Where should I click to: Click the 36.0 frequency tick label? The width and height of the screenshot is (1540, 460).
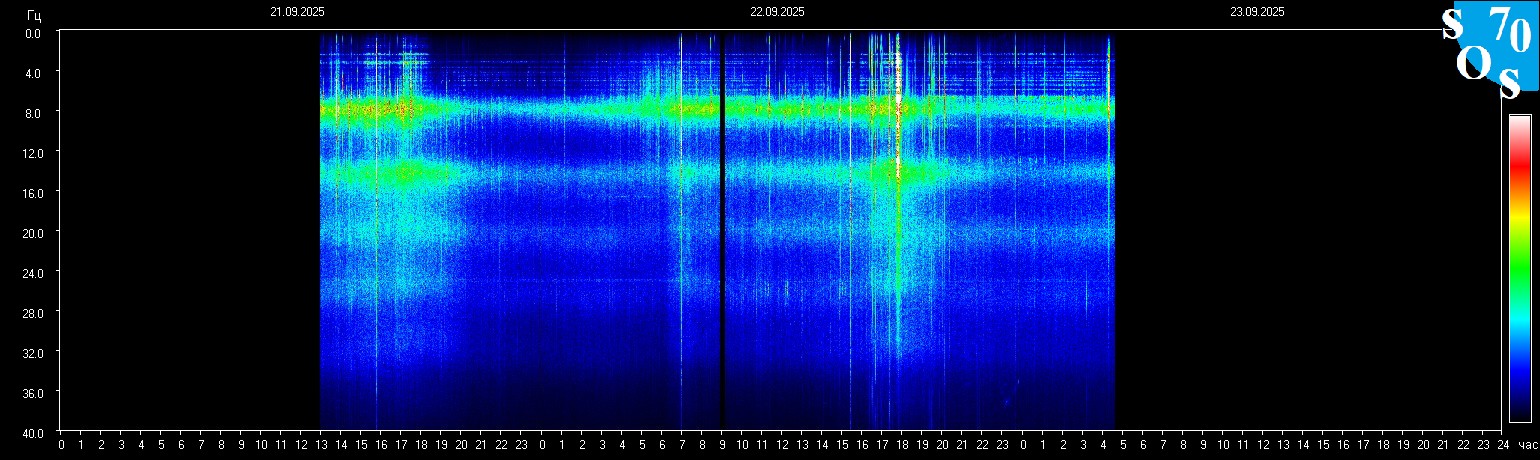click(x=33, y=392)
